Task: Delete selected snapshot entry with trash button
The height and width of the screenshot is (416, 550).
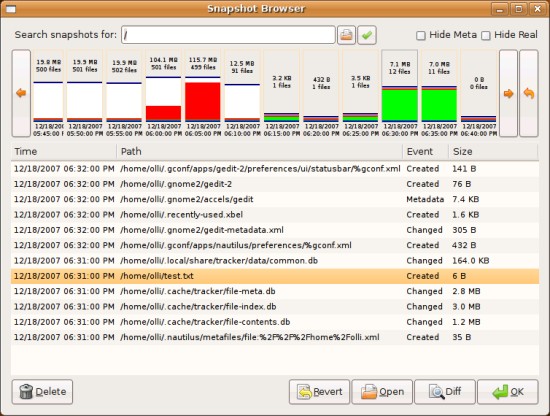Action: point(42,392)
